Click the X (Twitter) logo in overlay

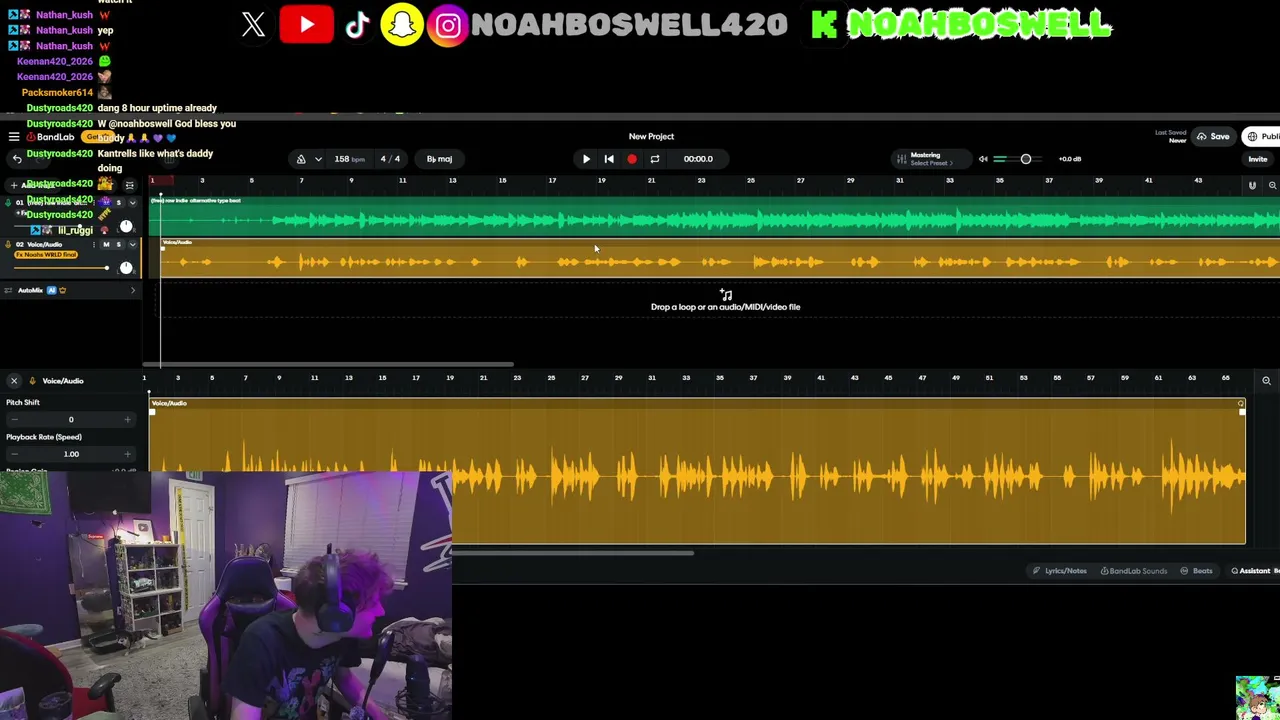coord(253,25)
